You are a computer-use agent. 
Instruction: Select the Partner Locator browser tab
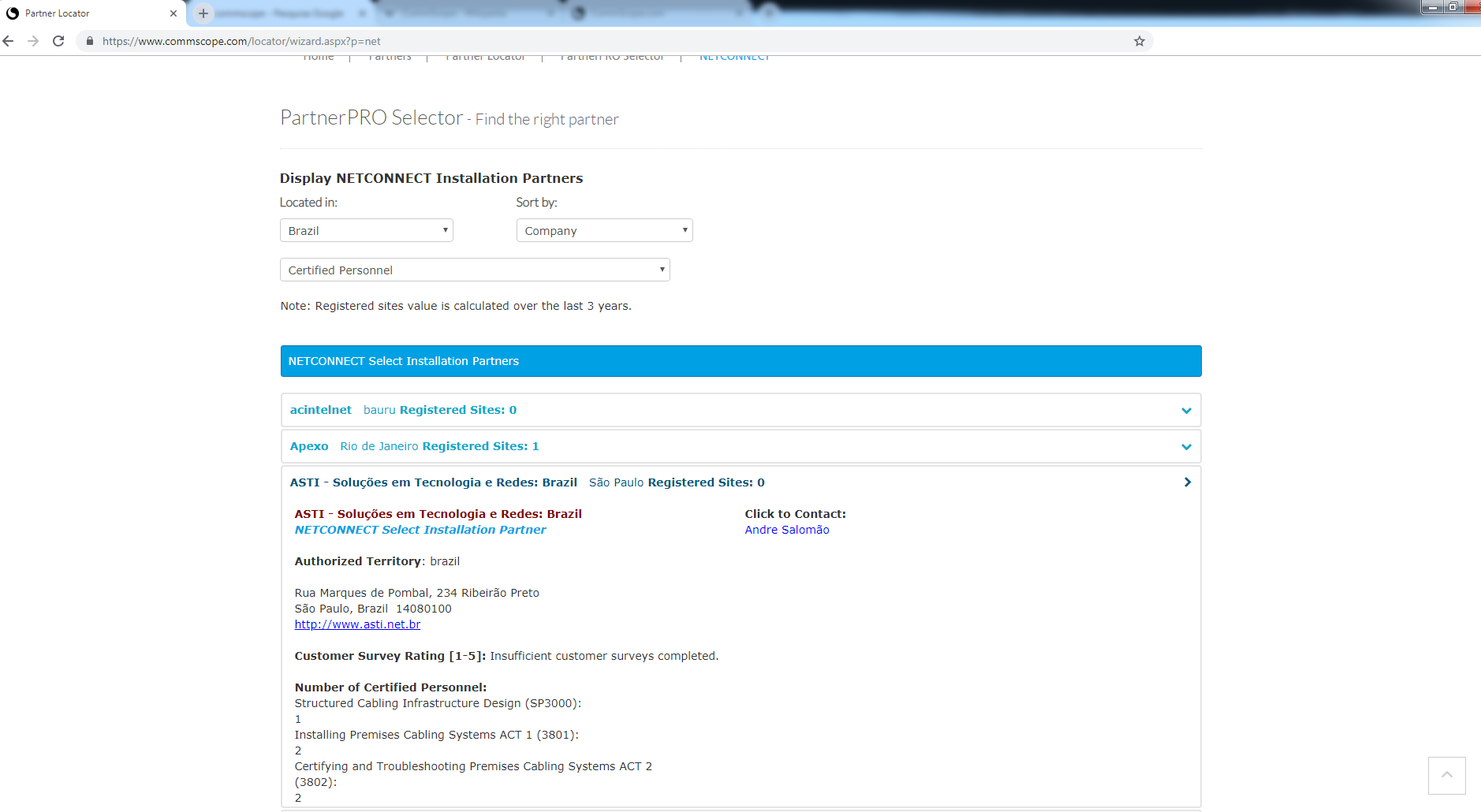pyautogui.click(x=93, y=13)
